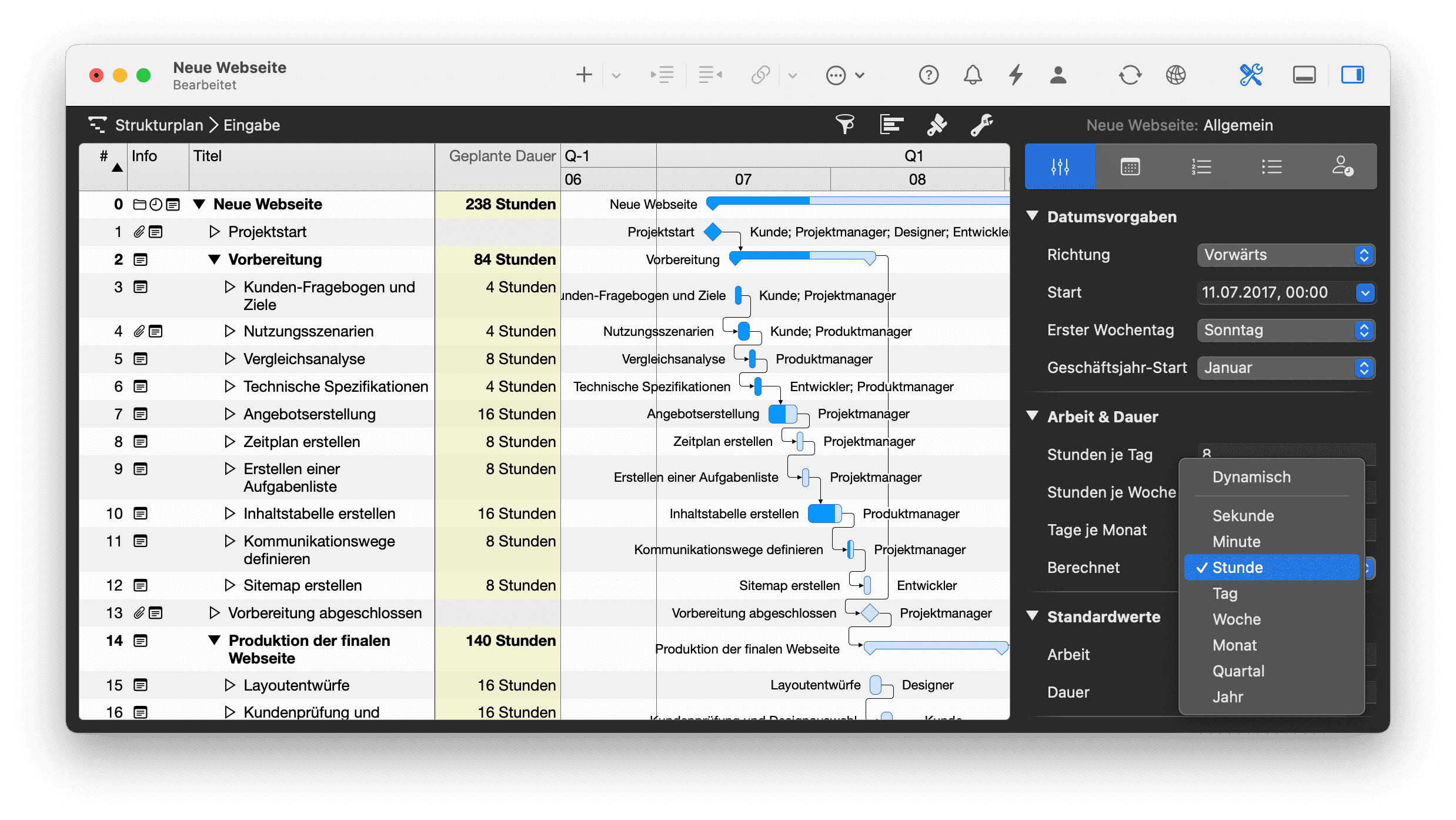This screenshot has width=1456, height=820.
Task: Click the Strukturplan breadcrumb
Action: pos(159,125)
